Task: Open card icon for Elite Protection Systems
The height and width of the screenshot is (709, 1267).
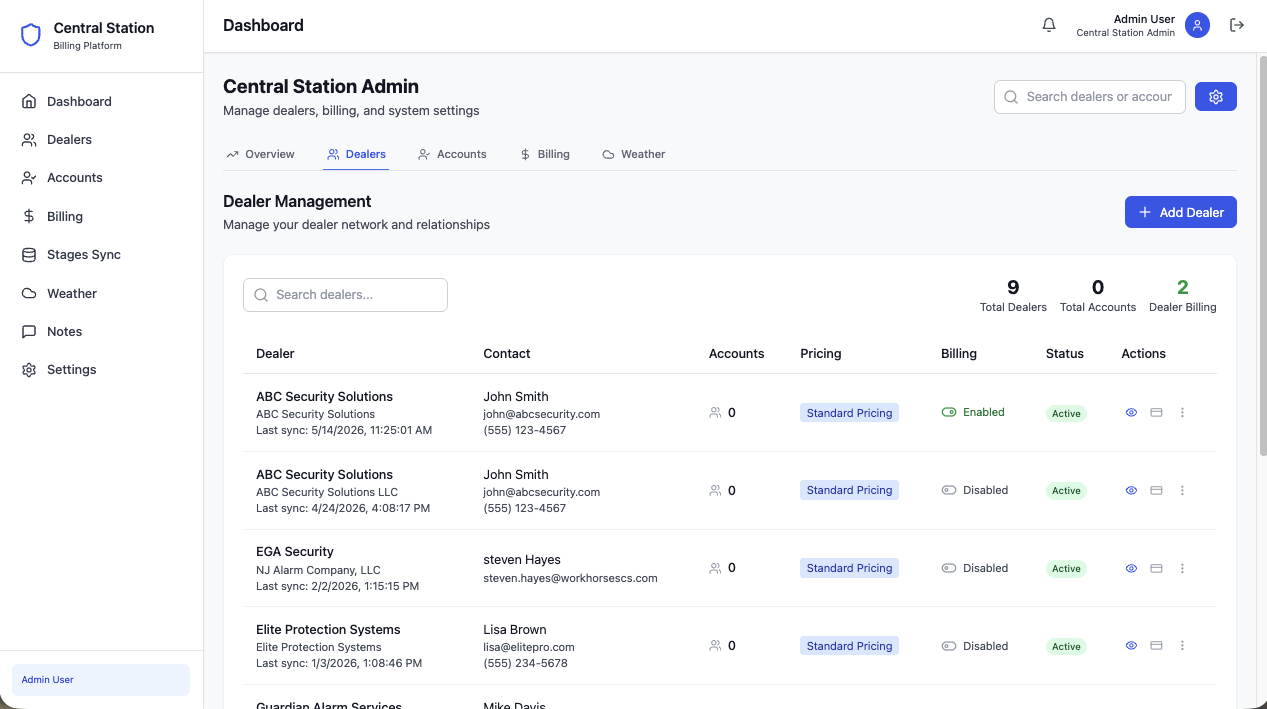Action: click(1156, 646)
